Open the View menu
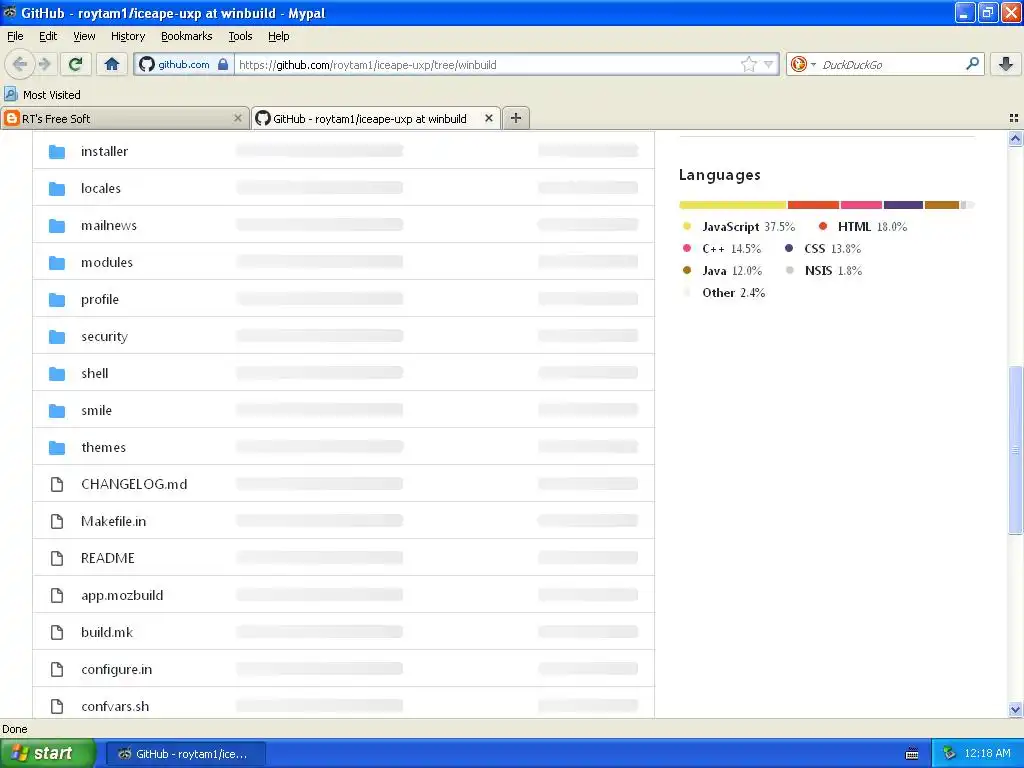This screenshot has height=768, width=1024. (84, 36)
